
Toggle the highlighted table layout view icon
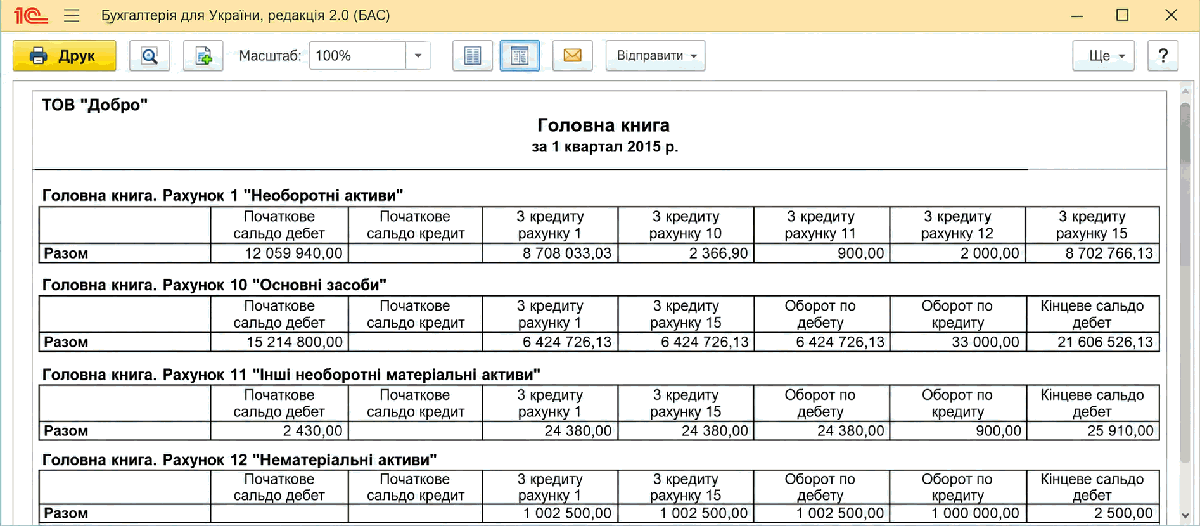click(x=520, y=56)
